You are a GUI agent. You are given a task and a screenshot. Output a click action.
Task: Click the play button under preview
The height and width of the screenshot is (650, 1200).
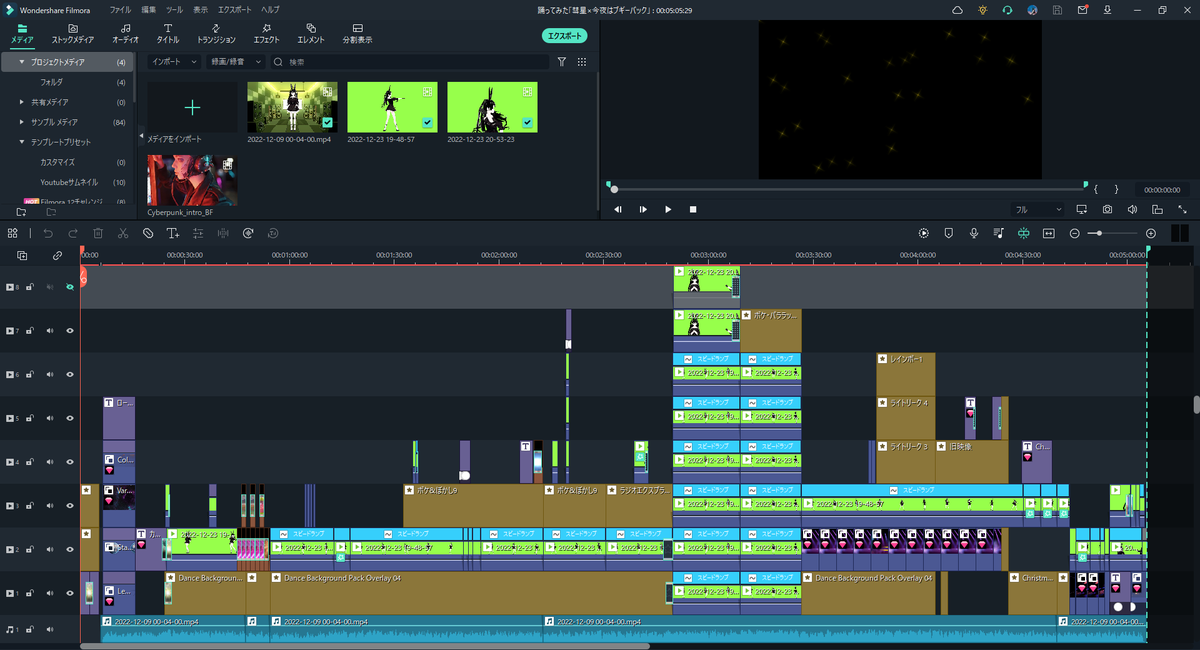(668, 210)
